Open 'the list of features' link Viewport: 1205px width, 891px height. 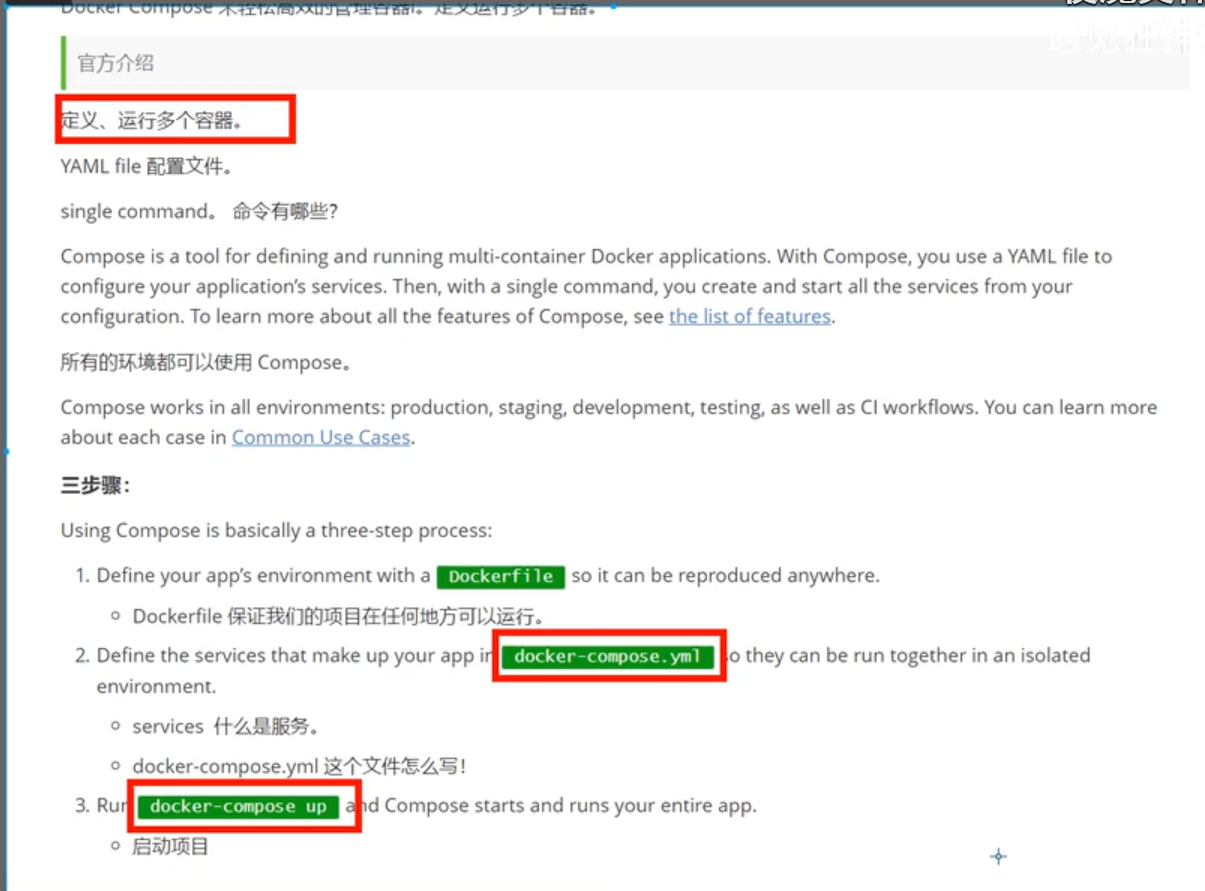click(x=750, y=317)
